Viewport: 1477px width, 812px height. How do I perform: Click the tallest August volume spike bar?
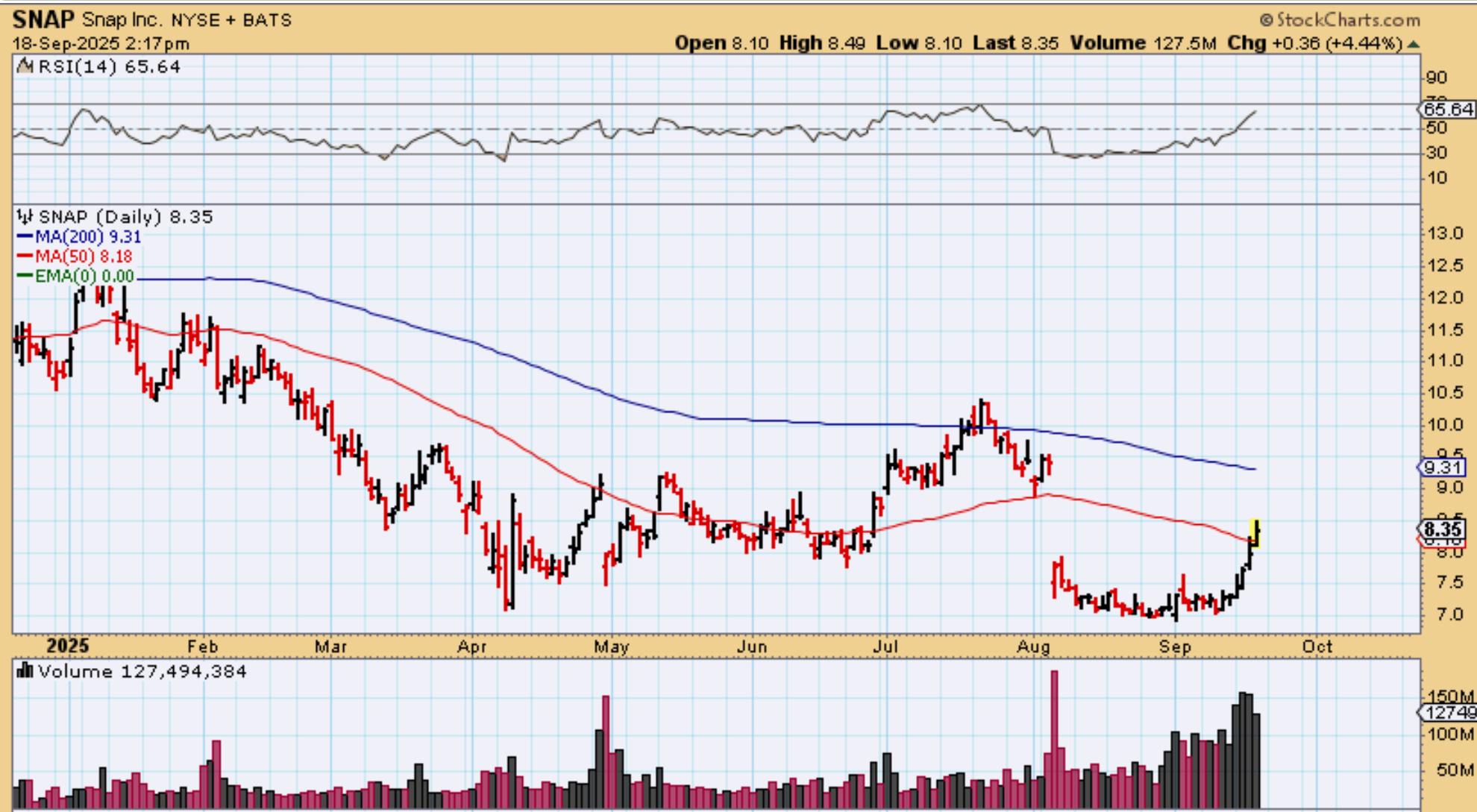[1054, 738]
